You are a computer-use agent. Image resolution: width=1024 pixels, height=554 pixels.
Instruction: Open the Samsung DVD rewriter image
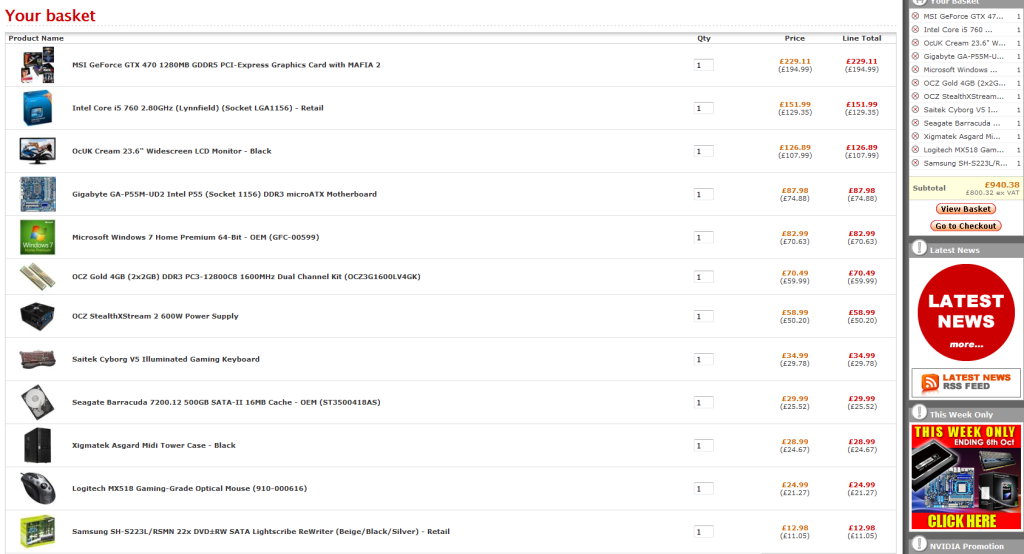pos(37,532)
